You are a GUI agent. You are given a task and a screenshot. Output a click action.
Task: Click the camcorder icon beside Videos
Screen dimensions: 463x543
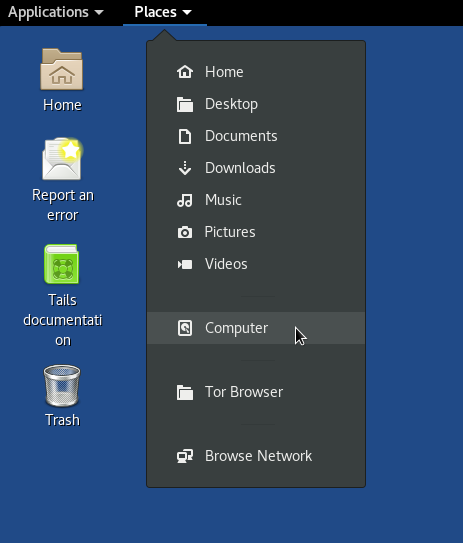point(185,264)
